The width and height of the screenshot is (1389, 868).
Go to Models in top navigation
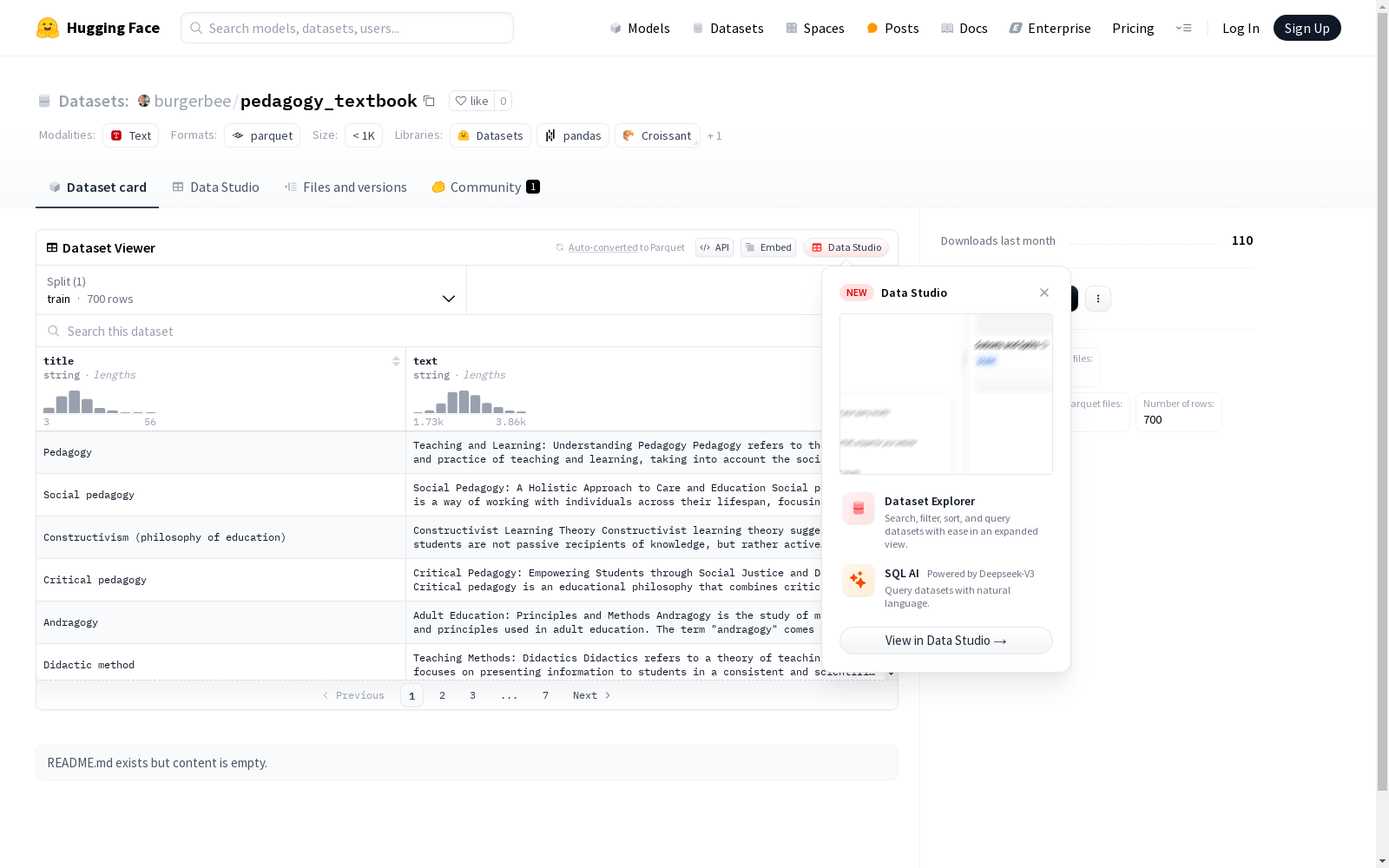pos(640,28)
